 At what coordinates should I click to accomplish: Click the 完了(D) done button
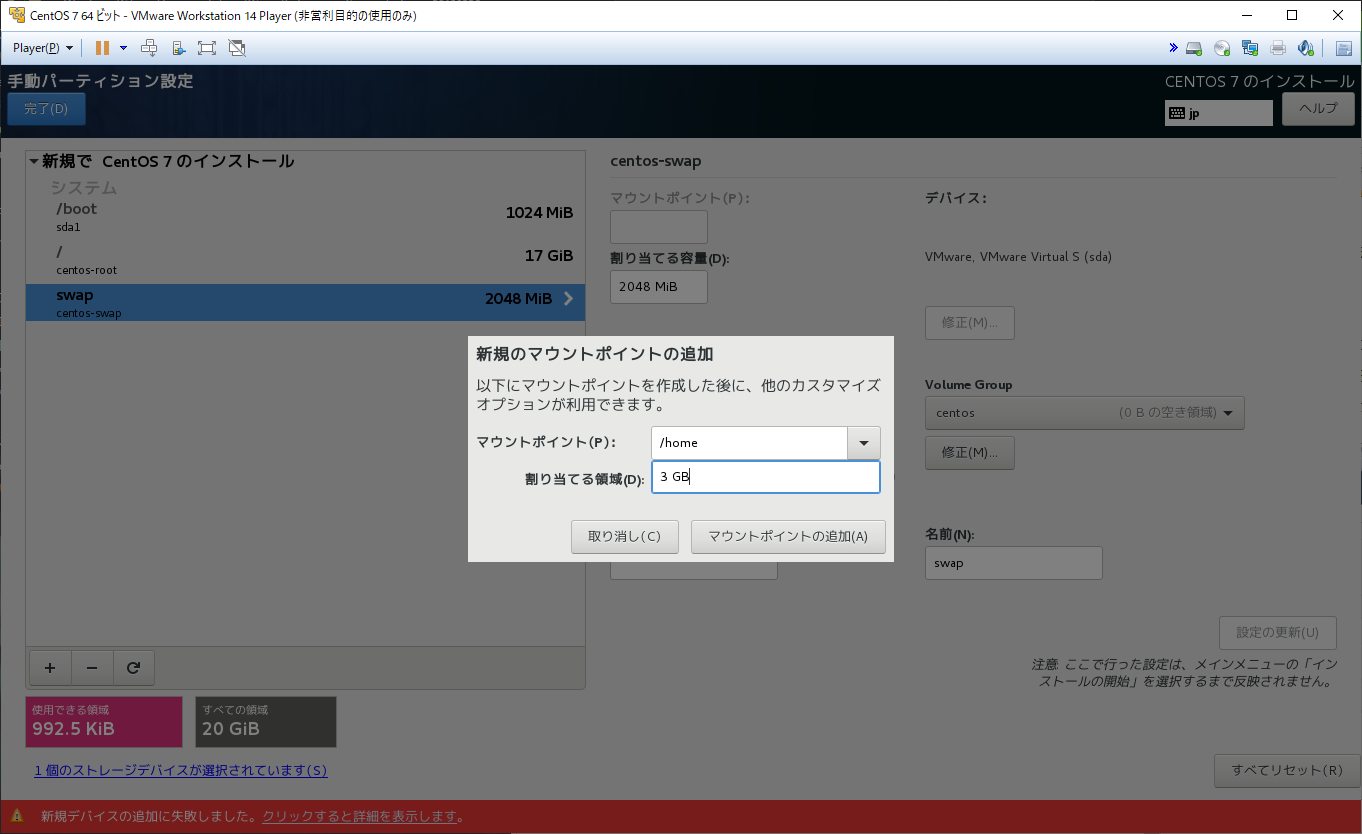[46, 109]
